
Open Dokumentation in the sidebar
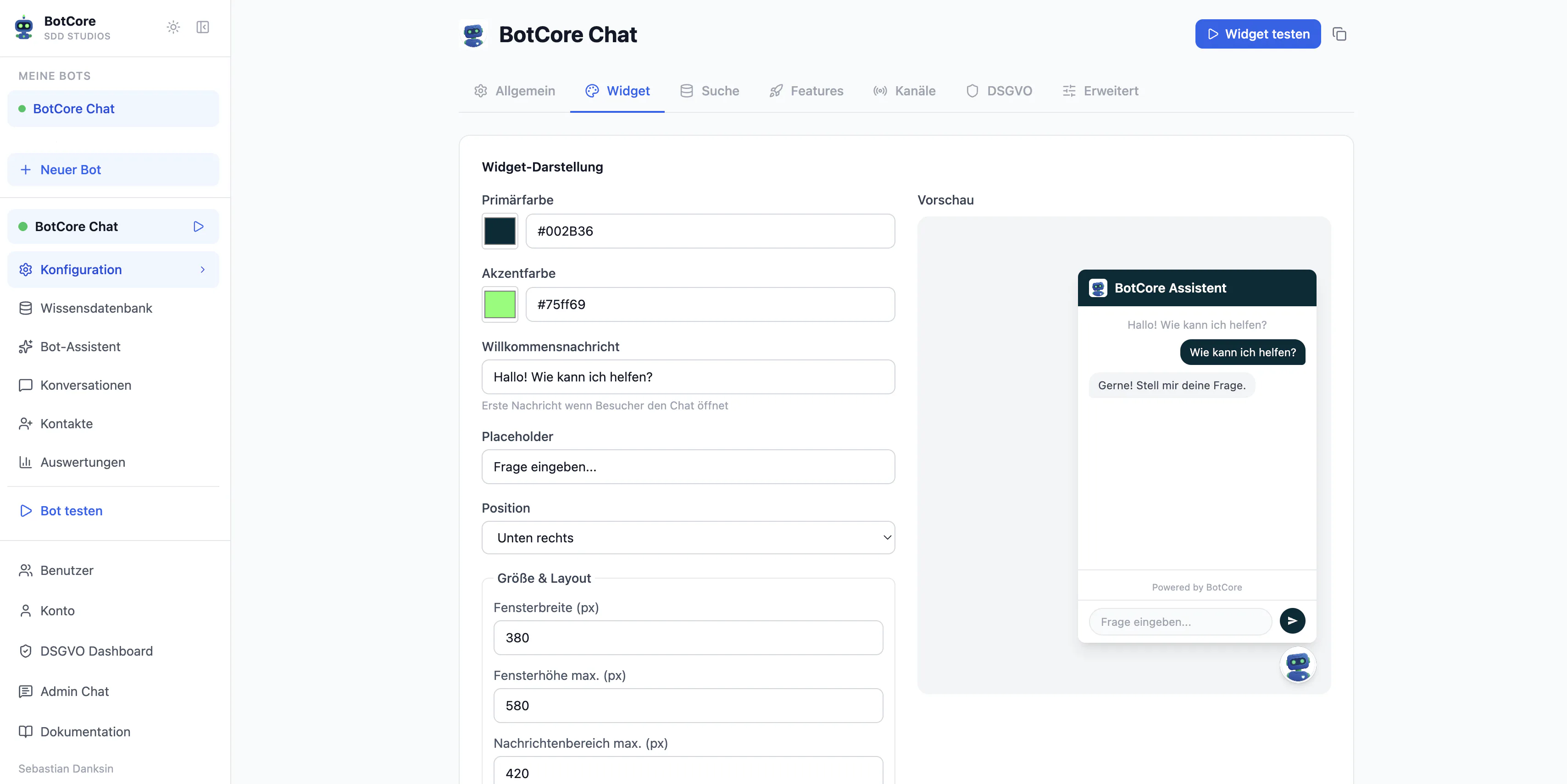[x=113, y=732]
